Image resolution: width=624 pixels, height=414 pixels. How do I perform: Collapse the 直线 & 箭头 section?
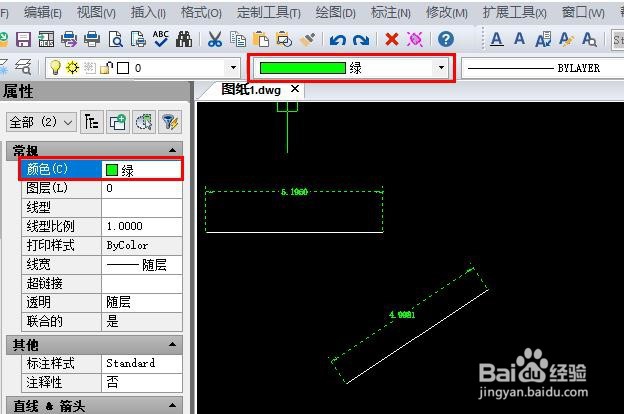pos(172,406)
